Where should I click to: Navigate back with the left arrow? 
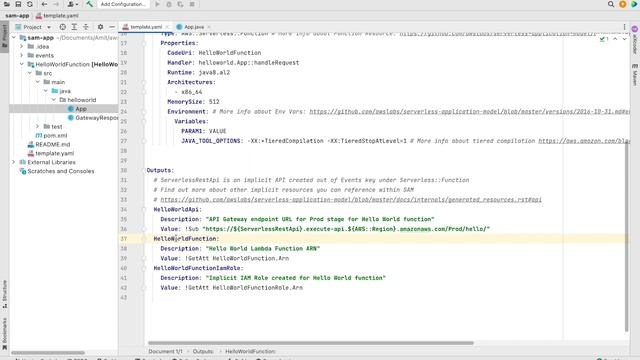tap(44, 4)
